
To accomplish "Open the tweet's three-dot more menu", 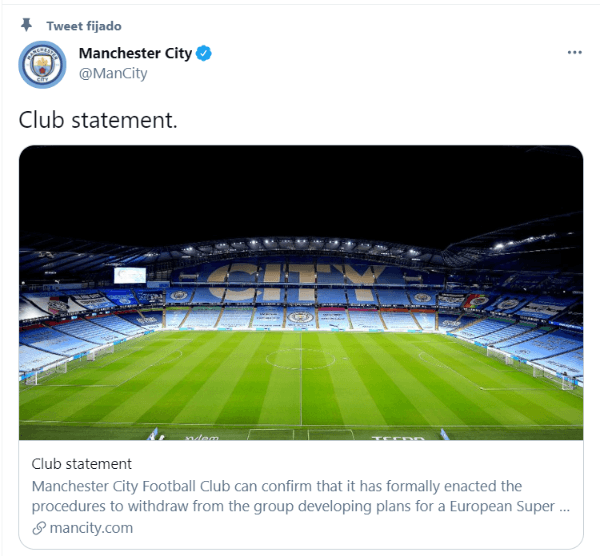I will click(574, 52).
